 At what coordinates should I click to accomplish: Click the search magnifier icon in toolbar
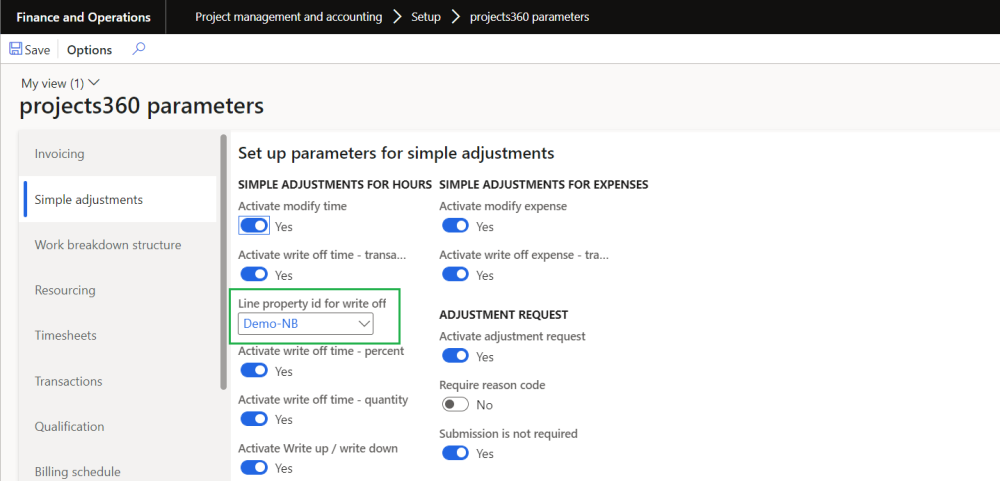[139, 49]
